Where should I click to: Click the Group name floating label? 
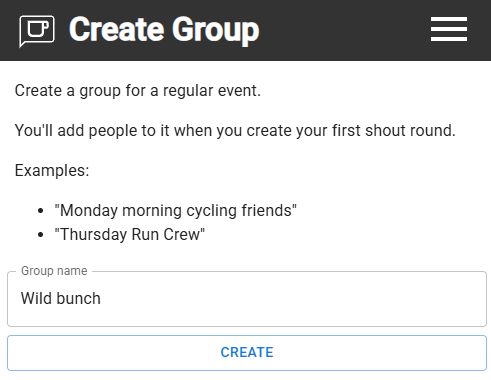point(54,271)
